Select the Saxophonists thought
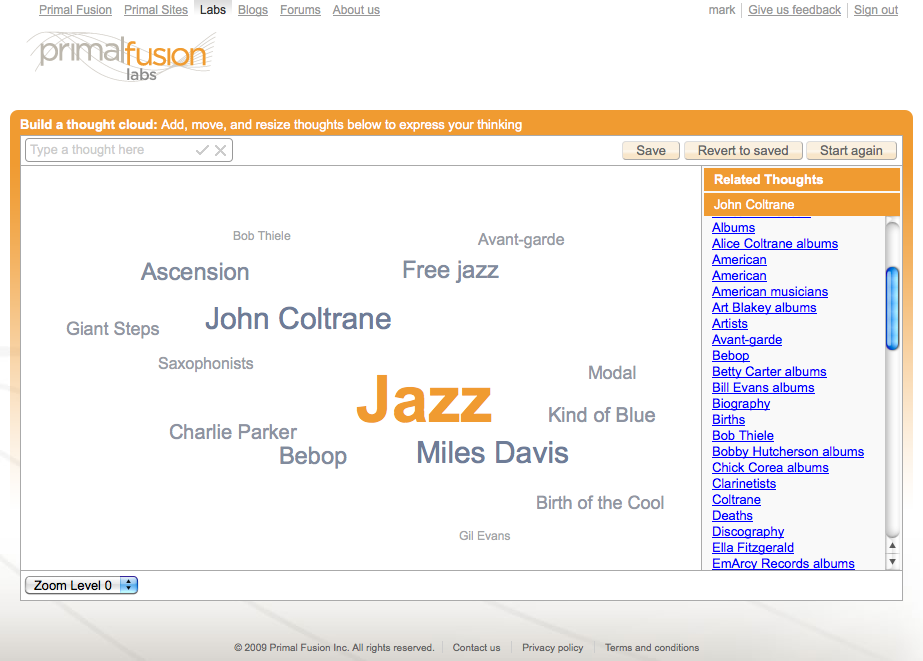Screen dimensions: 923x661 tap(205, 364)
